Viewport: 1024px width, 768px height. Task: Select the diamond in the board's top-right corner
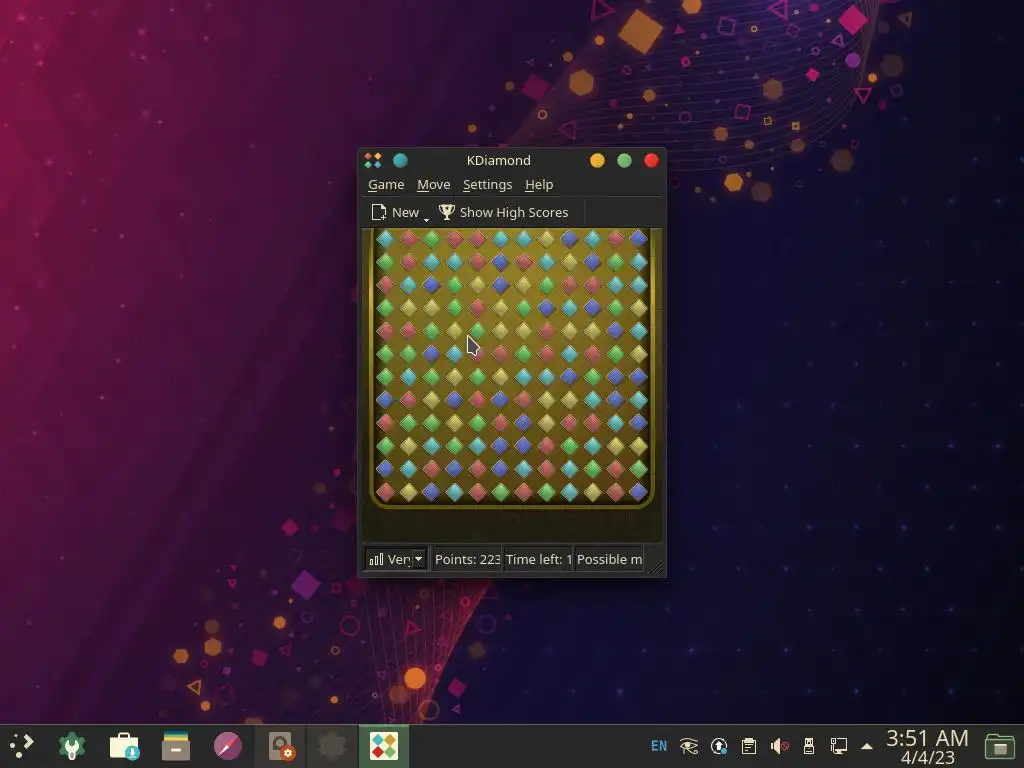pos(638,239)
